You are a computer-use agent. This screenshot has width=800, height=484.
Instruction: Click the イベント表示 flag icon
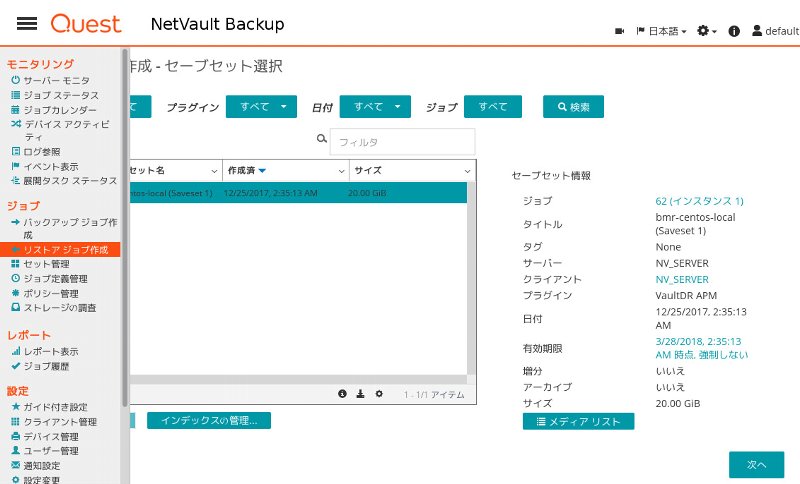tap(15, 166)
